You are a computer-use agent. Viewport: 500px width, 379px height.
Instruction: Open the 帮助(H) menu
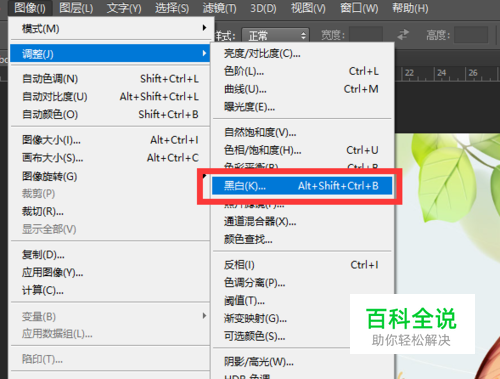(410, 8)
